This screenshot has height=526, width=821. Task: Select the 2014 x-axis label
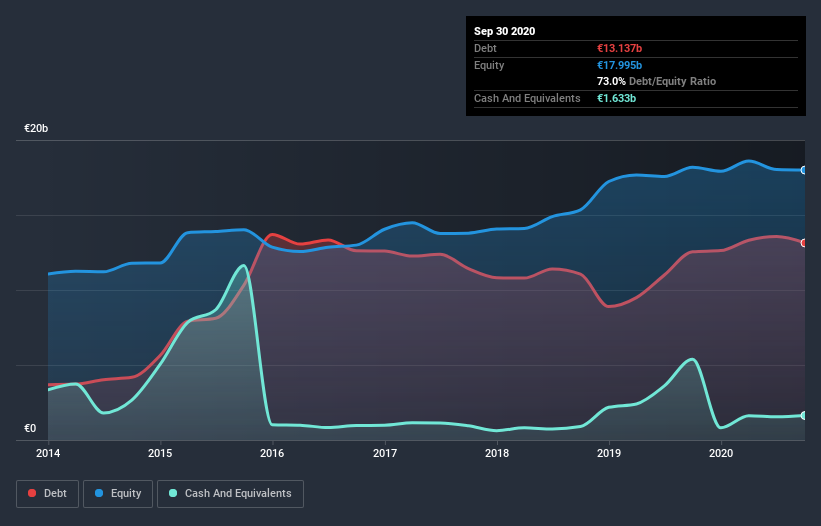[48, 453]
